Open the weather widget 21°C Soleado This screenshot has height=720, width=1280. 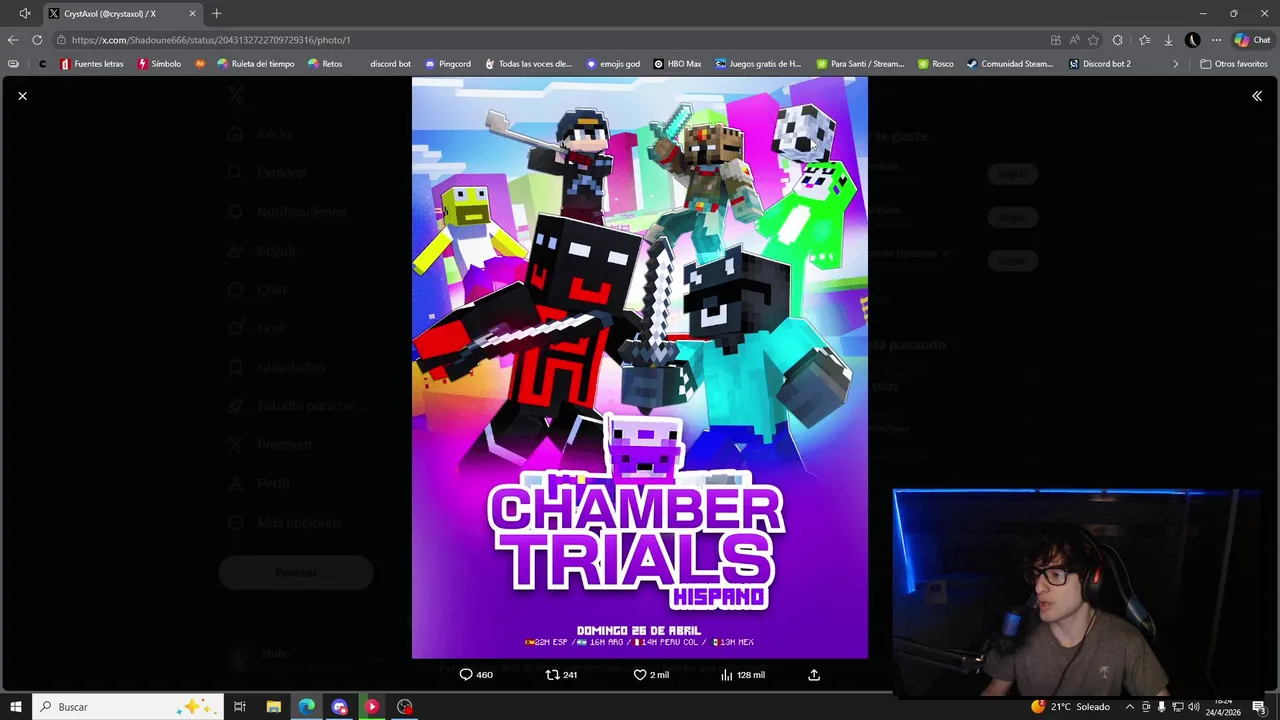click(x=1071, y=707)
